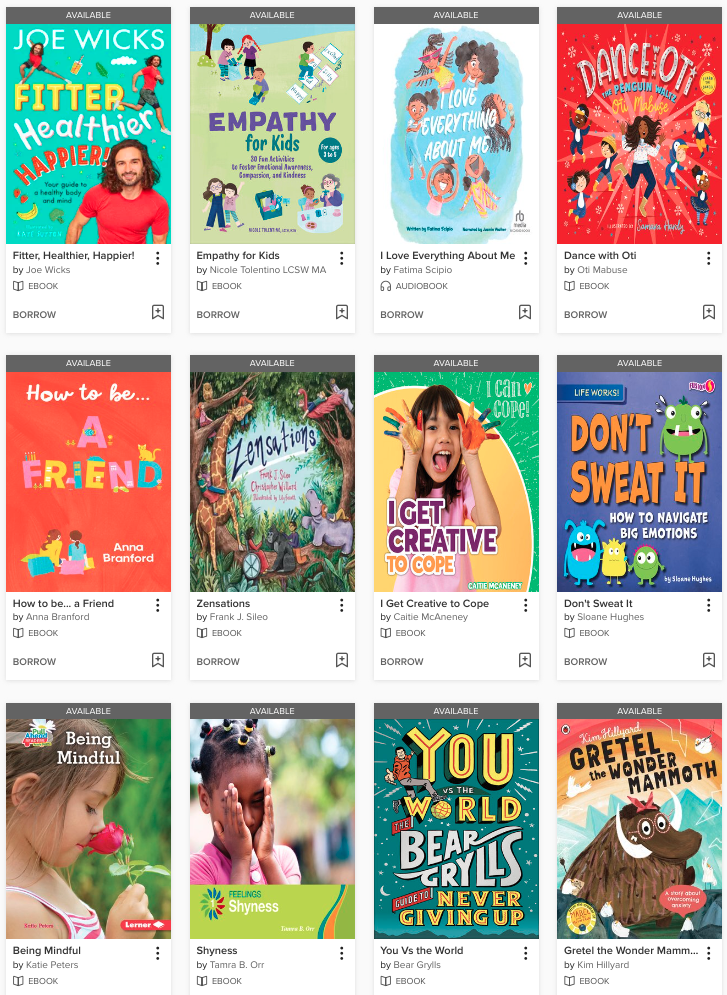Bookmark I Love Everything About Me audiobook
Image resolution: width=727 pixels, height=995 pixels.
(x=525, y=312)
